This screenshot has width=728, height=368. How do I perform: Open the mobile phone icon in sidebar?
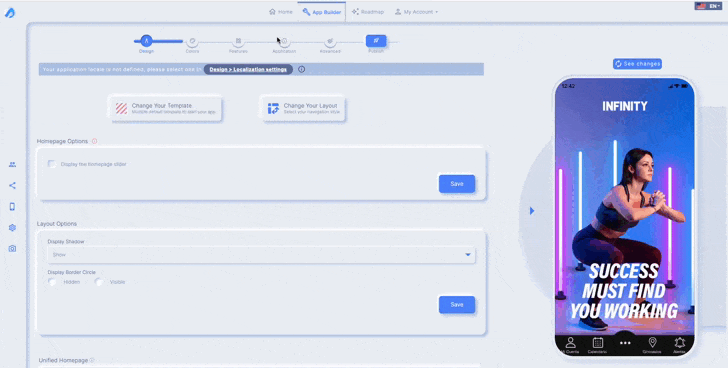pyautogui.click(x=13, y=207)
